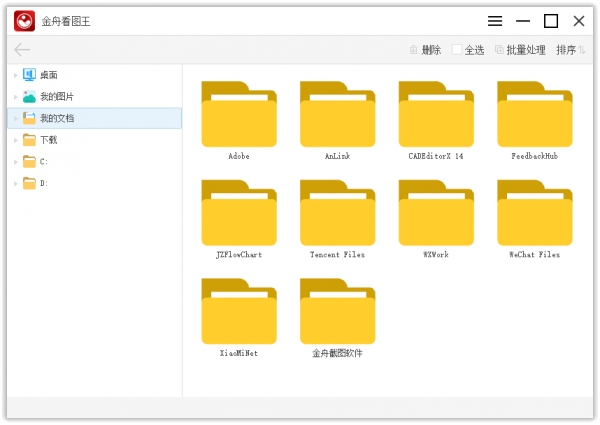Image resolution: width=600 pixels, height=425 pixels.
Task: Open the hamburger menu in title bar
Action: coord(495,21)
